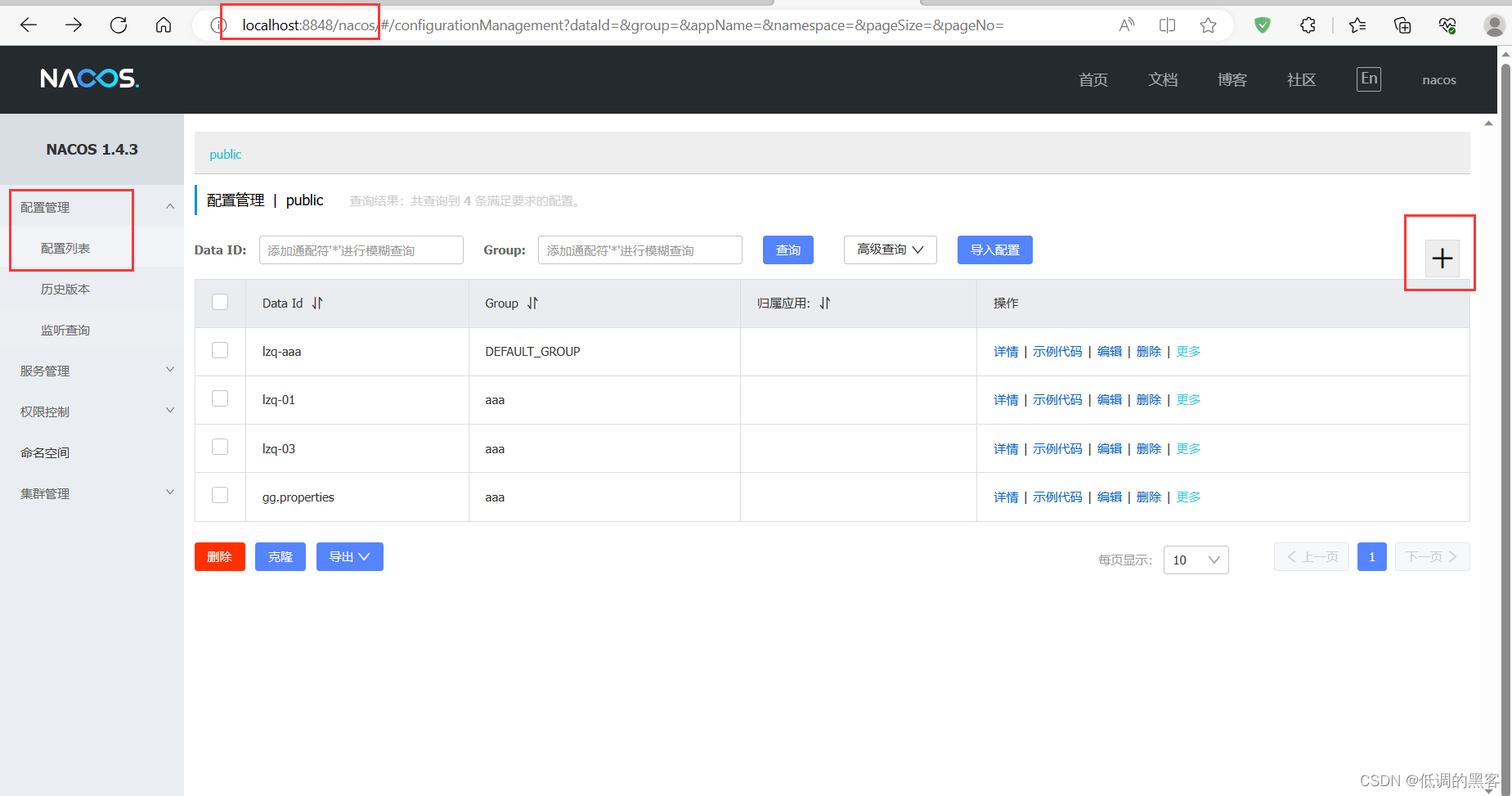Viewport: 1512px width, 796px height.
Task: Open the page size dropdown showing 10
Action: pos(1196,560)
